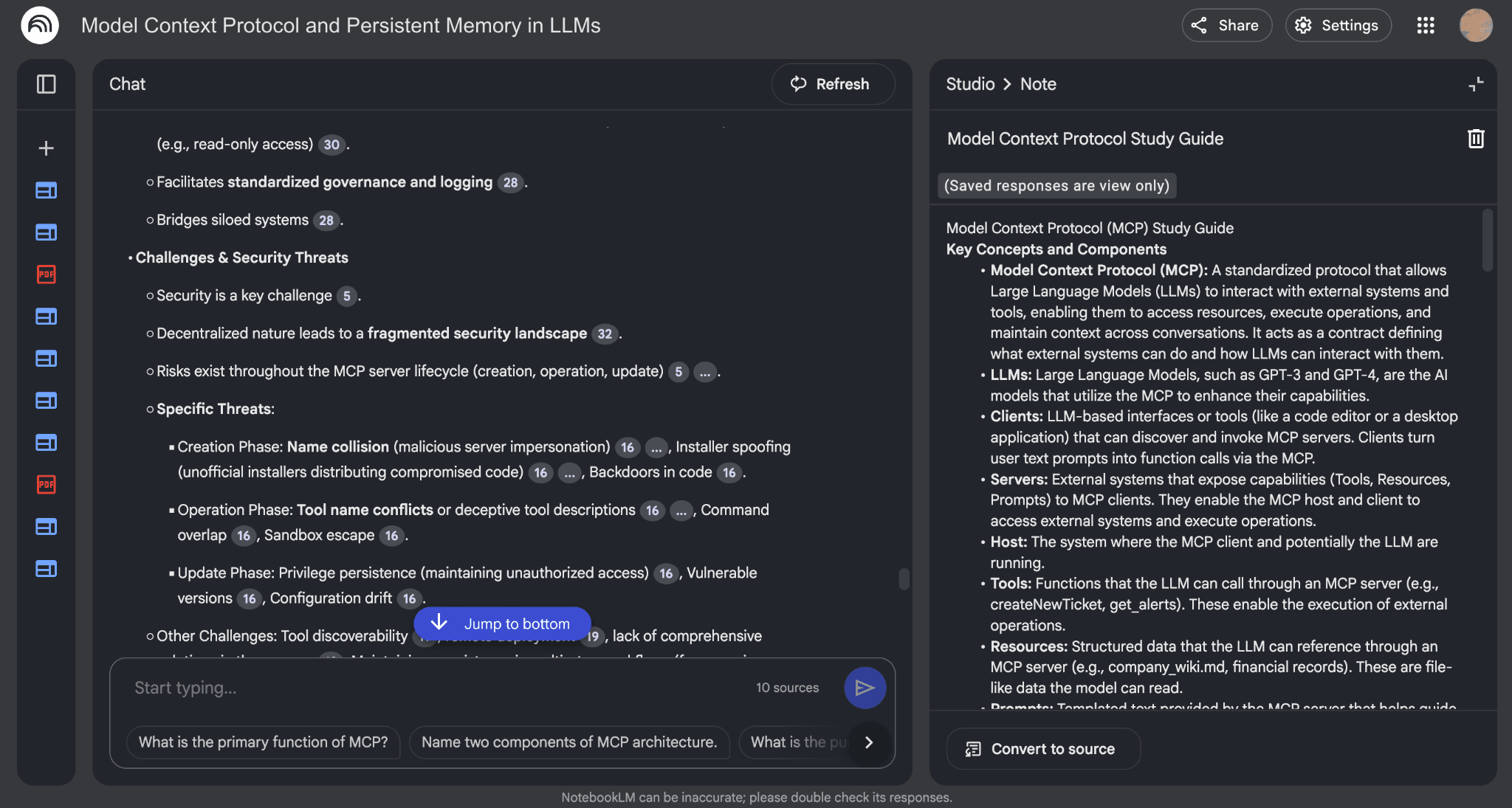Open the second PDF source in the sidebar
This screenshot has height=808, width=1512.
(x=46, y=485)
